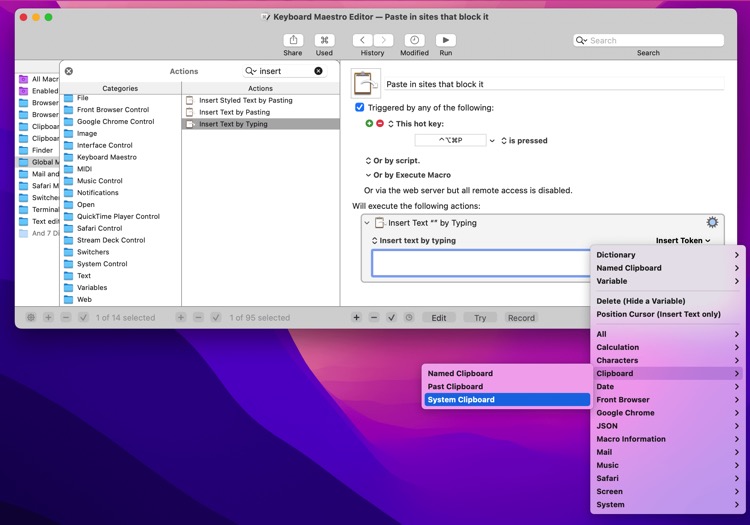Click add macro plus near '1 of 95 selected'
The image size is (750, 525).
click(181, 317)
